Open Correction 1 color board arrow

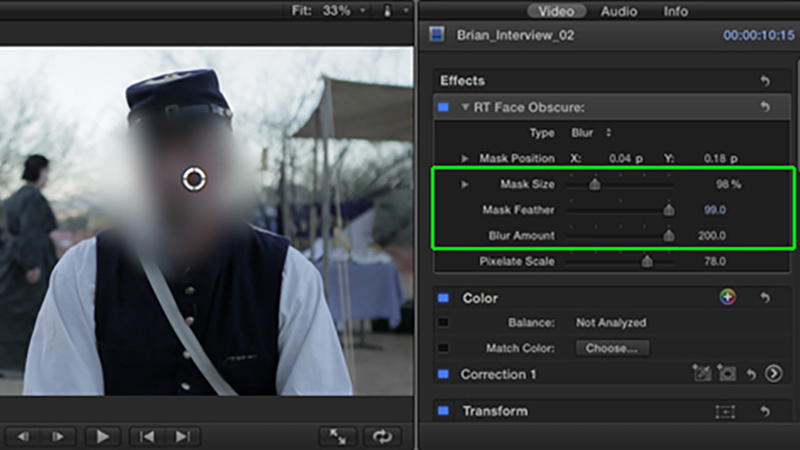[773, 374]
